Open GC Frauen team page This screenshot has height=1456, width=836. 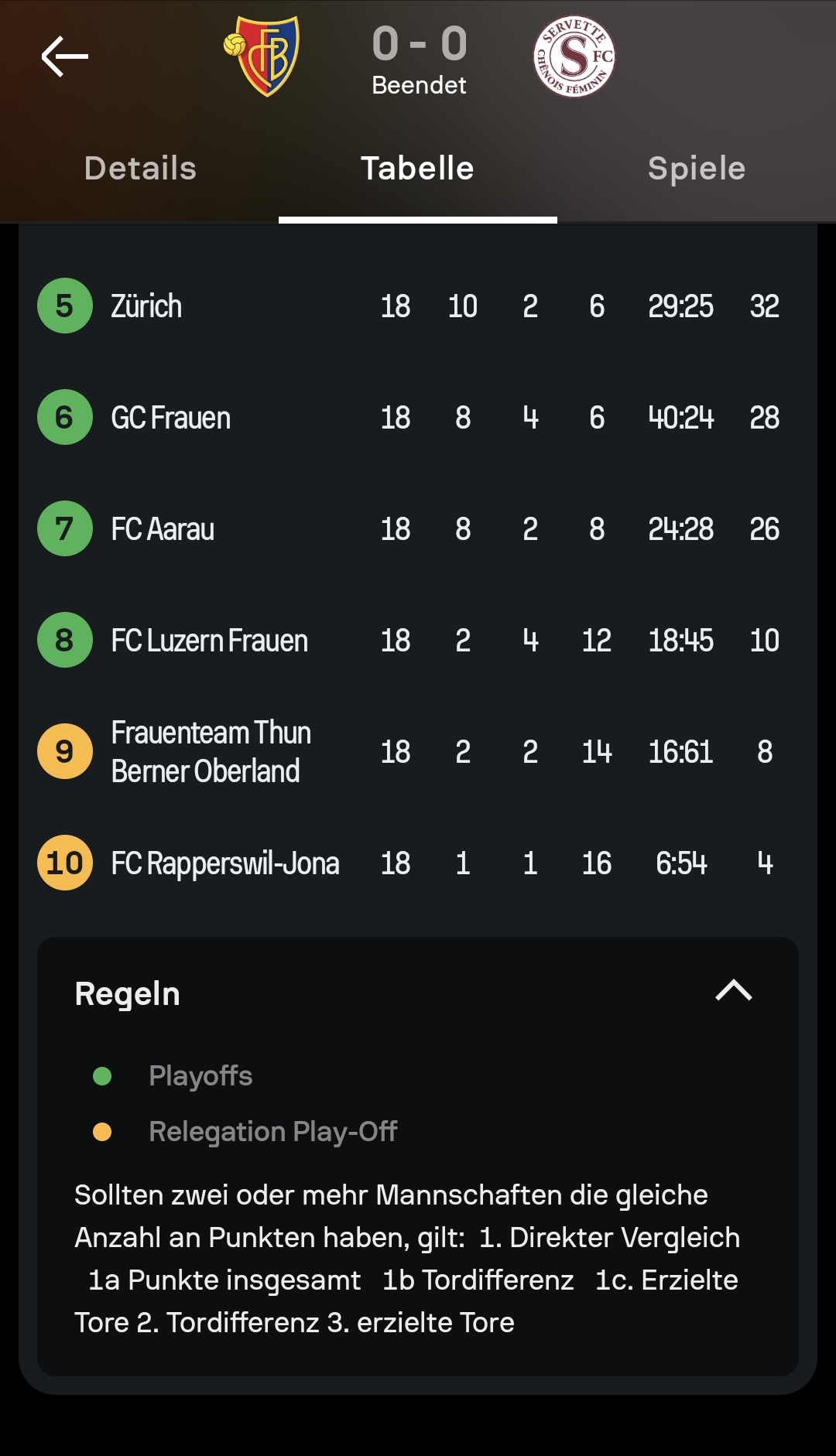[171, 418]
